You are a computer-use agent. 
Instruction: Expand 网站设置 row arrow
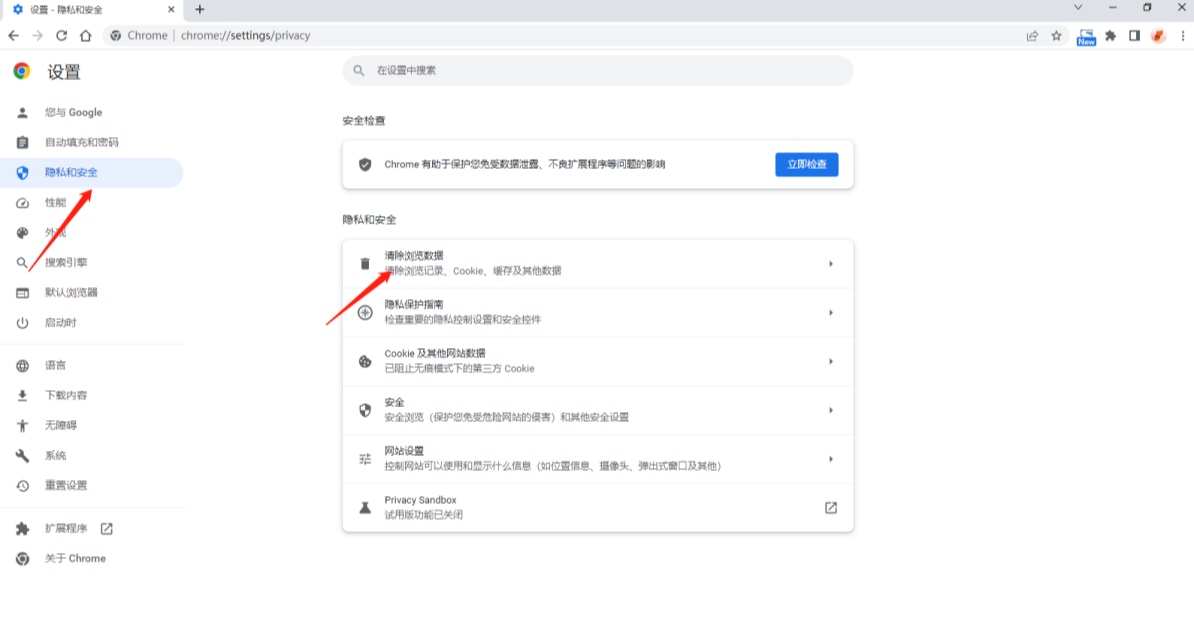(831, 459)
